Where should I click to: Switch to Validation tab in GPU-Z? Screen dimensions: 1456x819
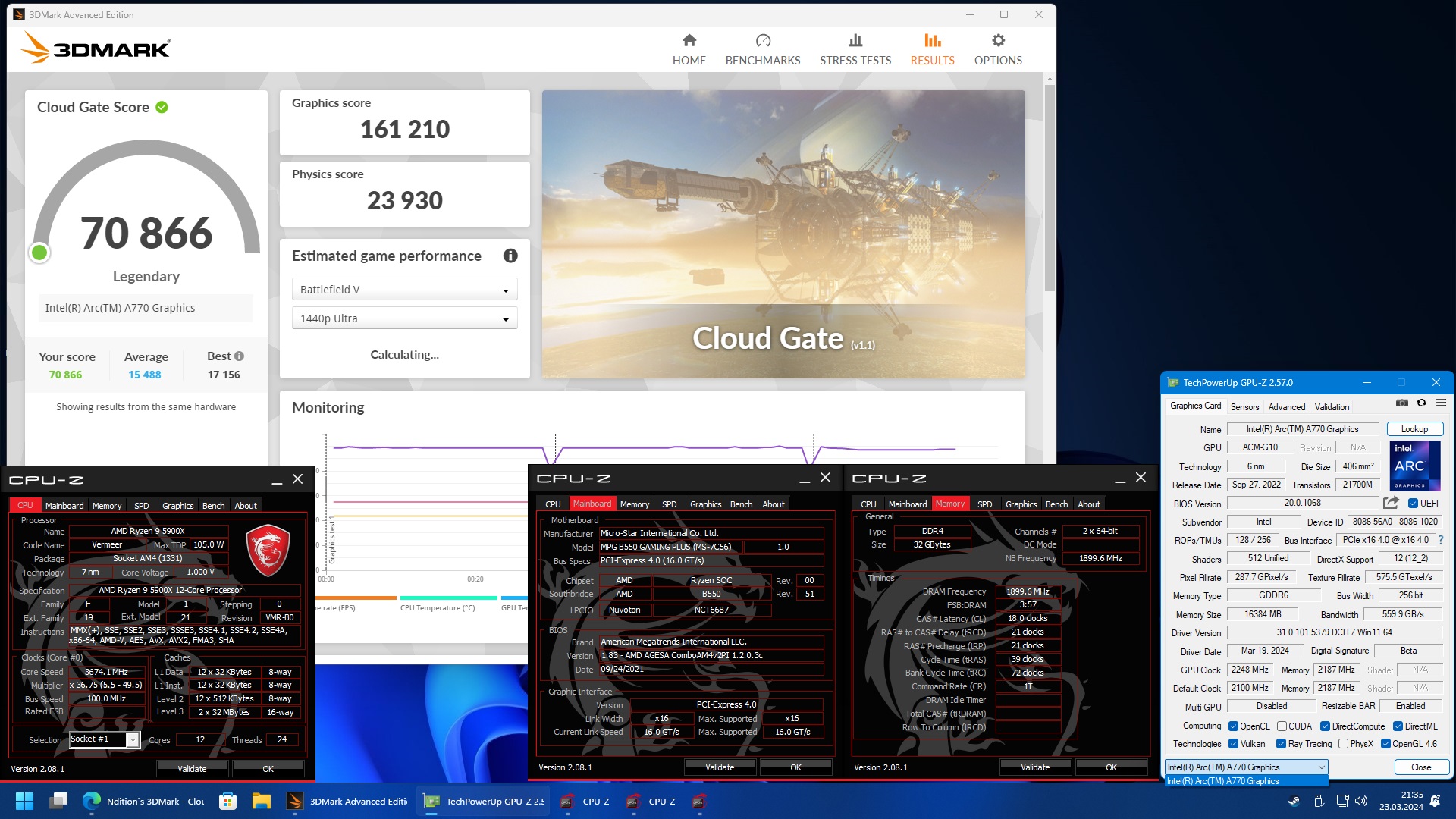(1332, 406)
